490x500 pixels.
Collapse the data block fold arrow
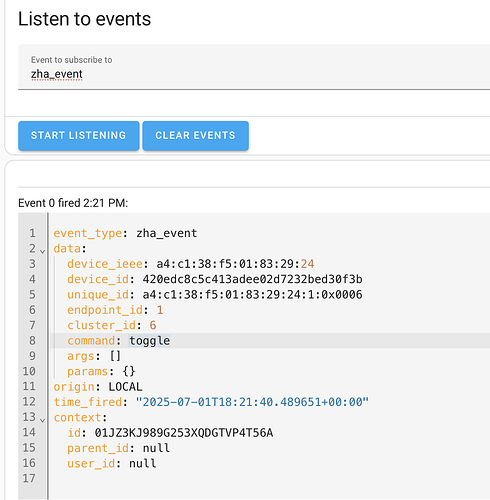pyautogui.click(x=42, y=251)
